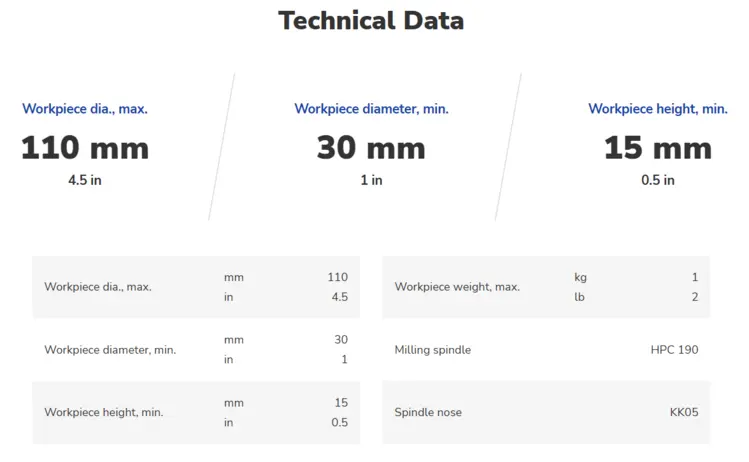Click the 4.5 in conversion text

coord(85,180)
